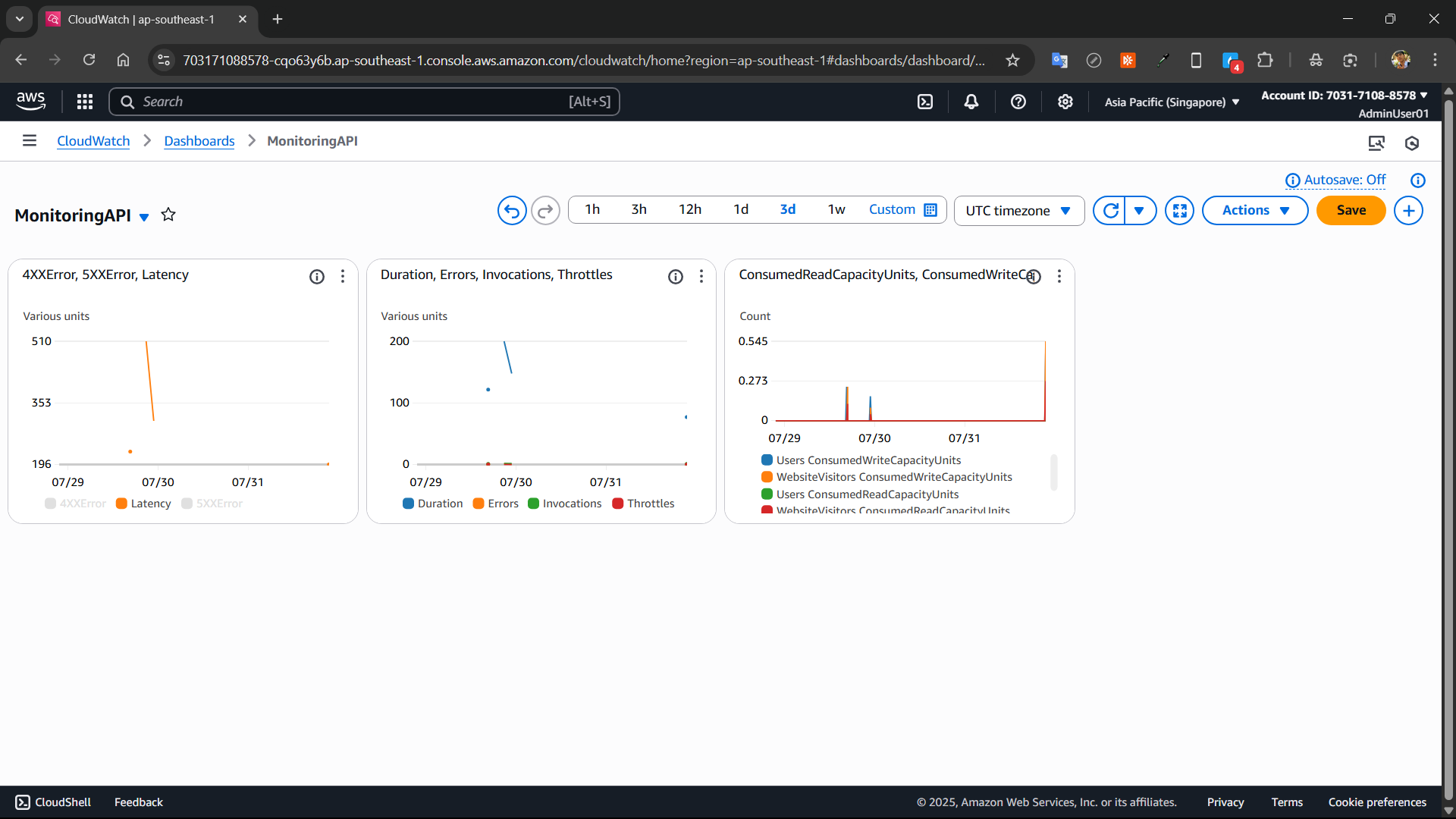Launch CloudShell from the top navigation bar
The width and height of the screenshot is (1456, 819).
(x=925, y=102)
